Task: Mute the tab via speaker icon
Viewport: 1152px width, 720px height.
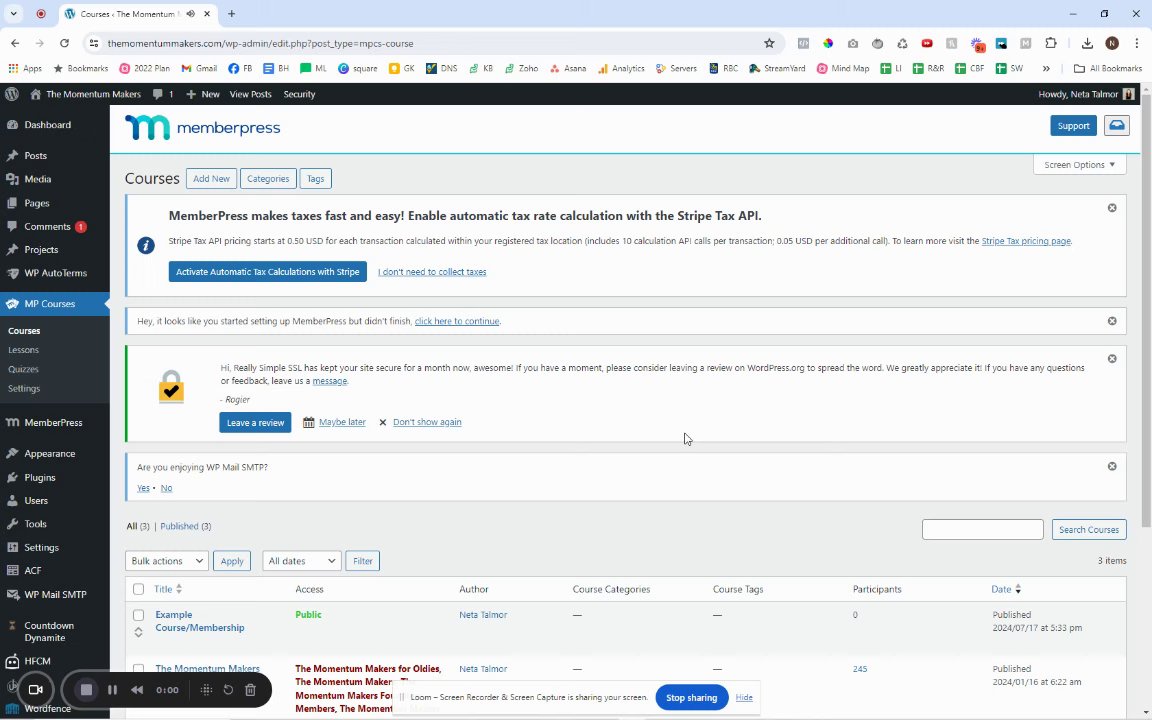Action: pyautogui.click(x=191, y=13)
